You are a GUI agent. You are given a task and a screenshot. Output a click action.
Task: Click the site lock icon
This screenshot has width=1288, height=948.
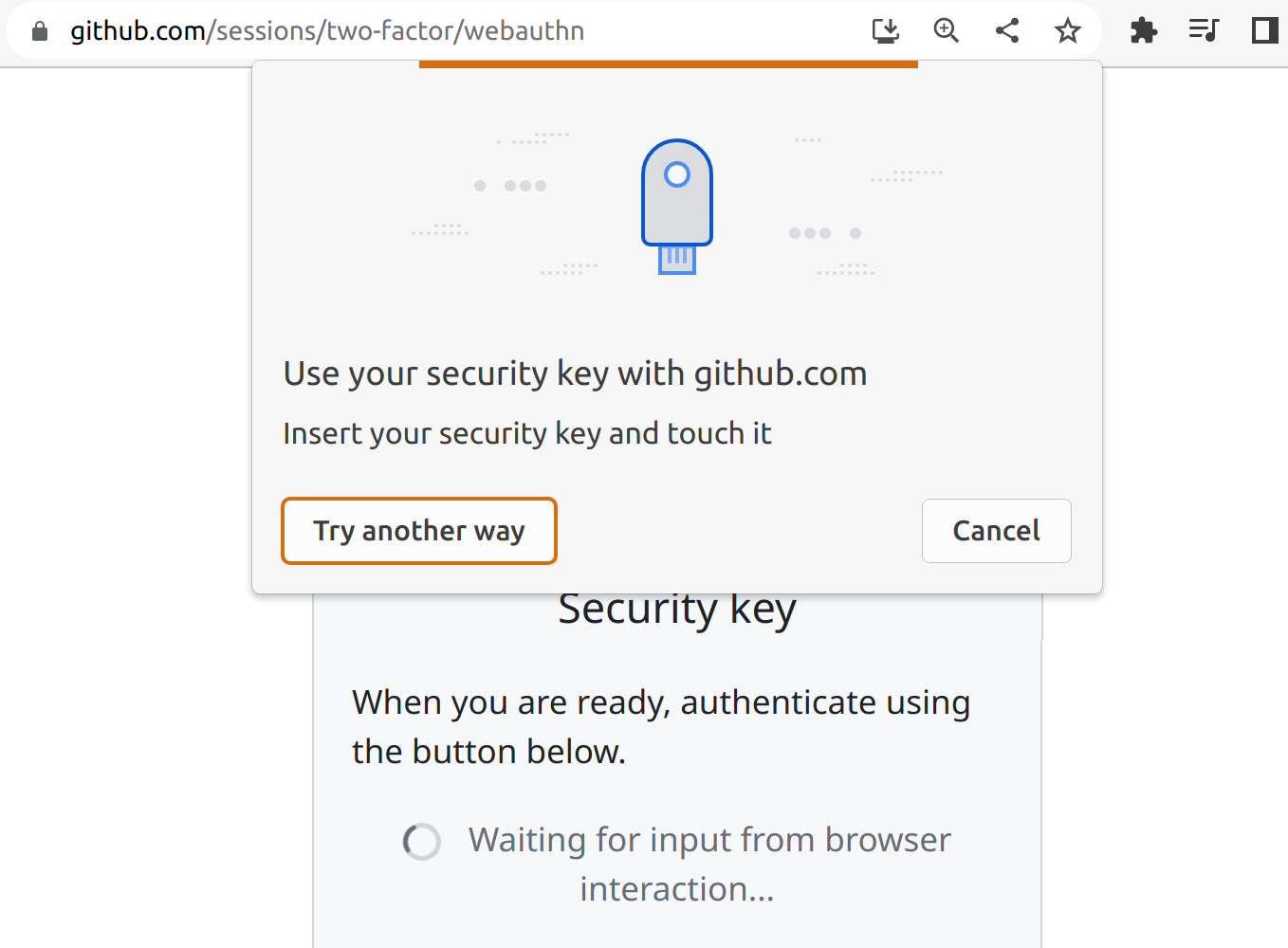40,31
